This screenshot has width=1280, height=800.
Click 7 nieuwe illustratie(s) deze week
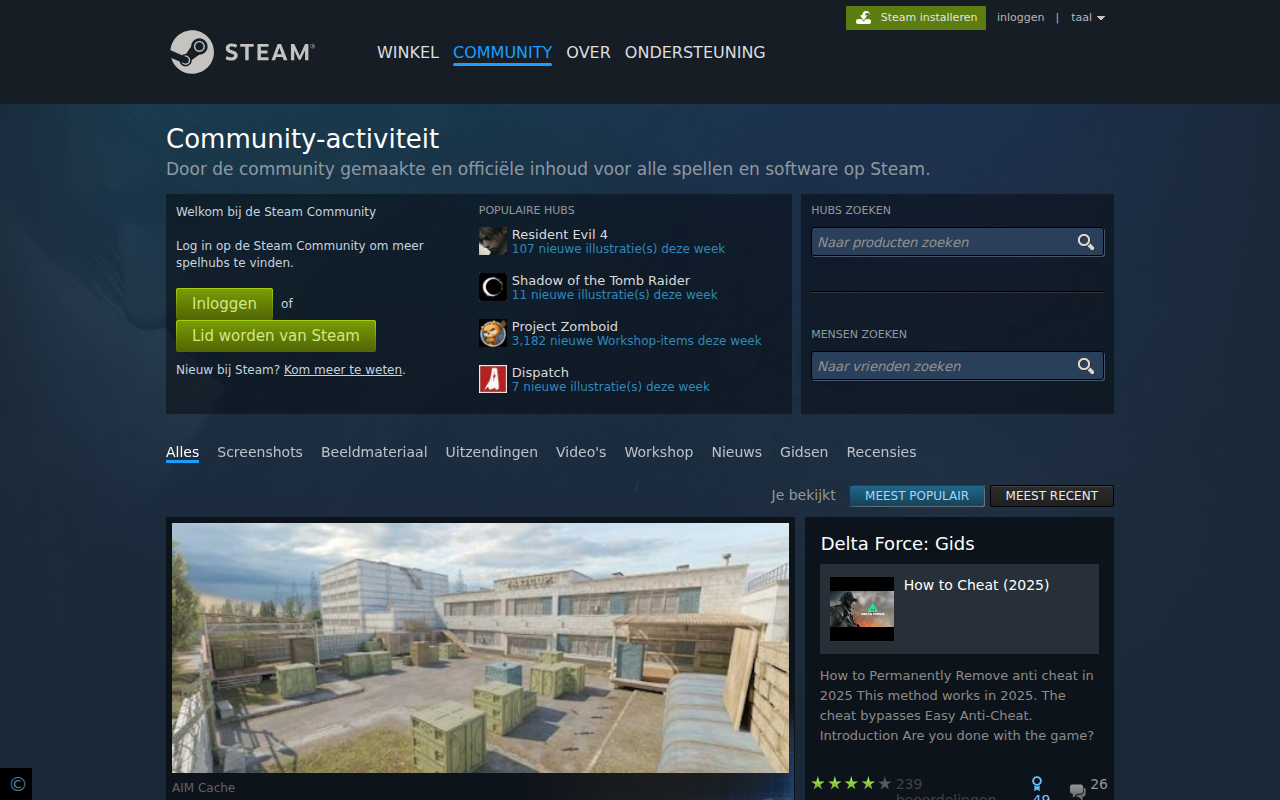point(611,387)
